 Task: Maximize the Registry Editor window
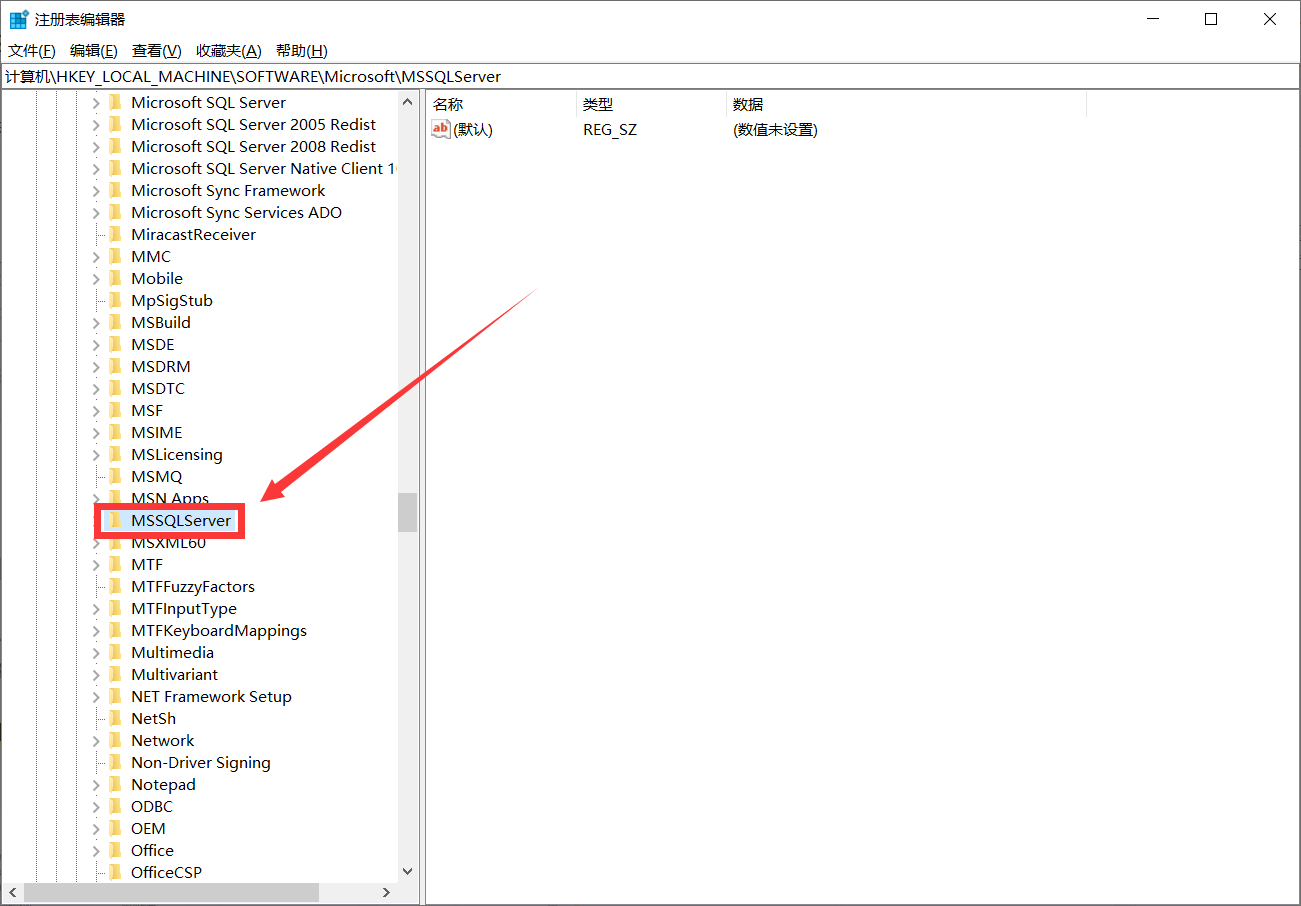[1211, 19]
